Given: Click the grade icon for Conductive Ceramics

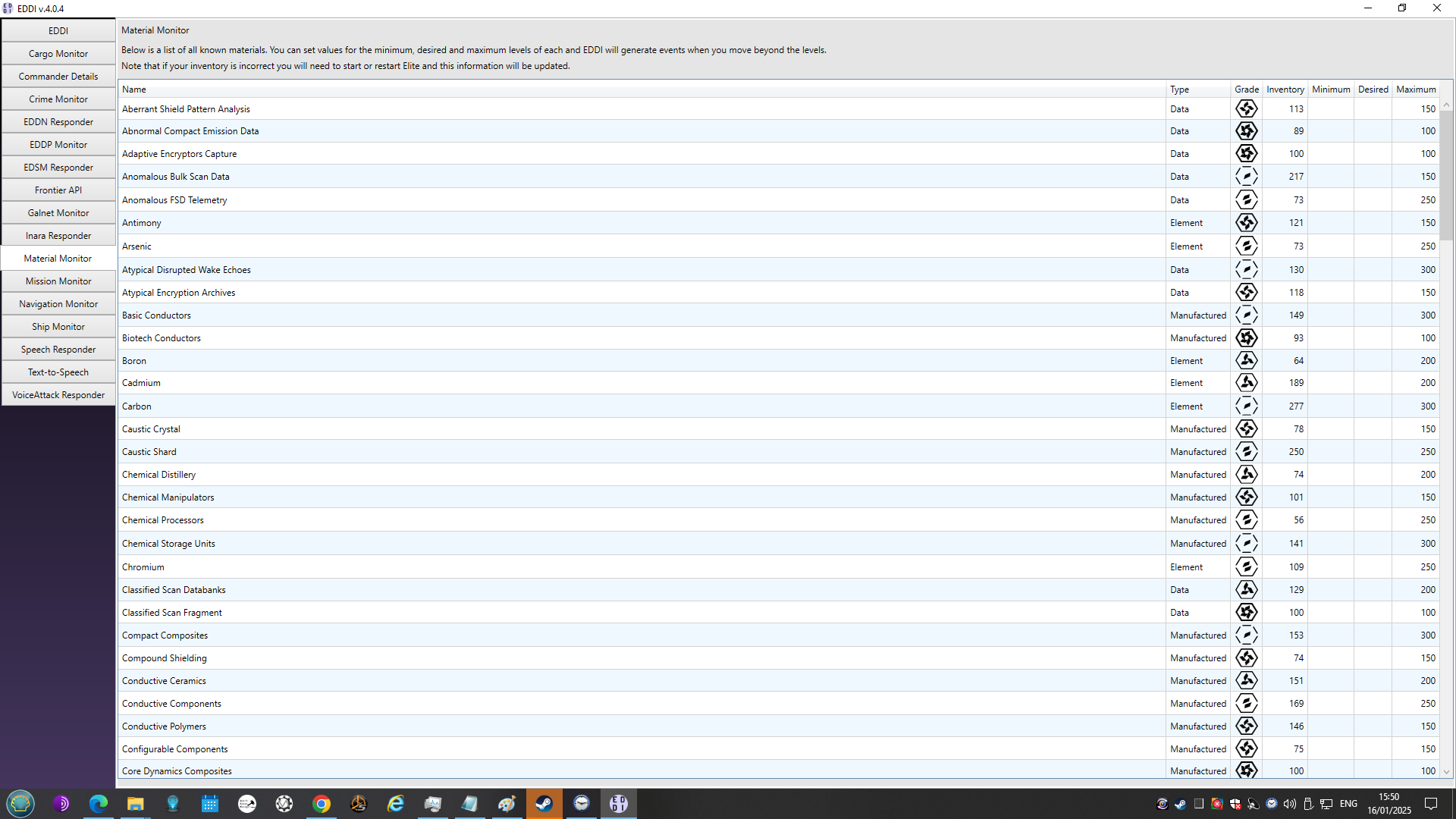Looking at the screenshot, I should (1246, 680).
